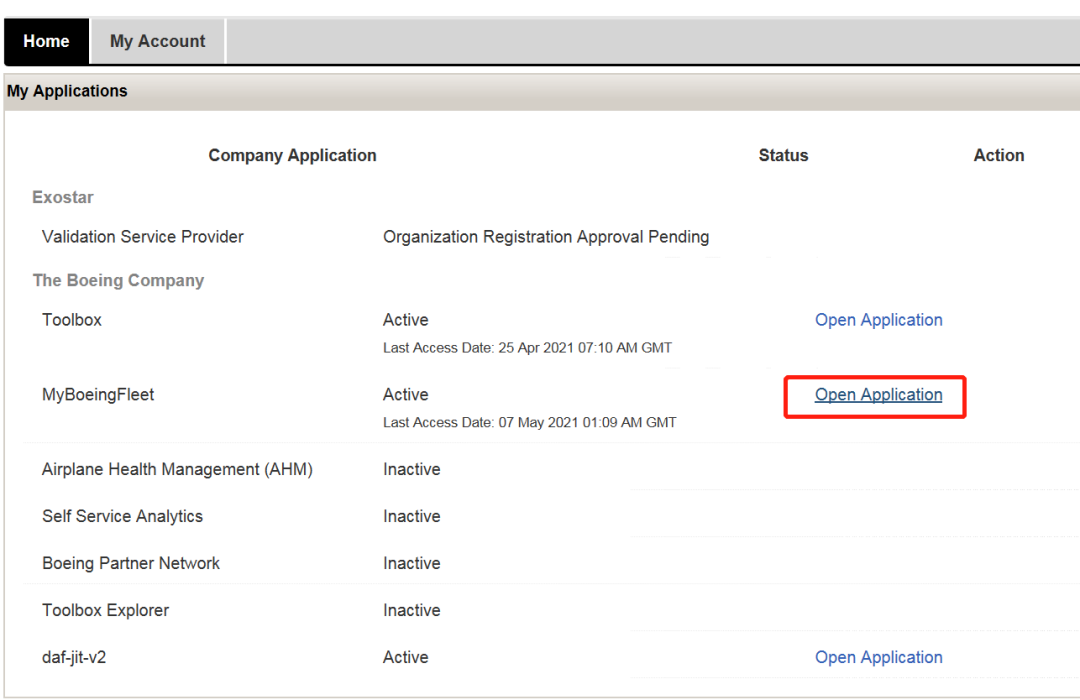This screenshot has height=700, width=1080.
Task: Open the My Account tab
Action: (x=158, y=41)
